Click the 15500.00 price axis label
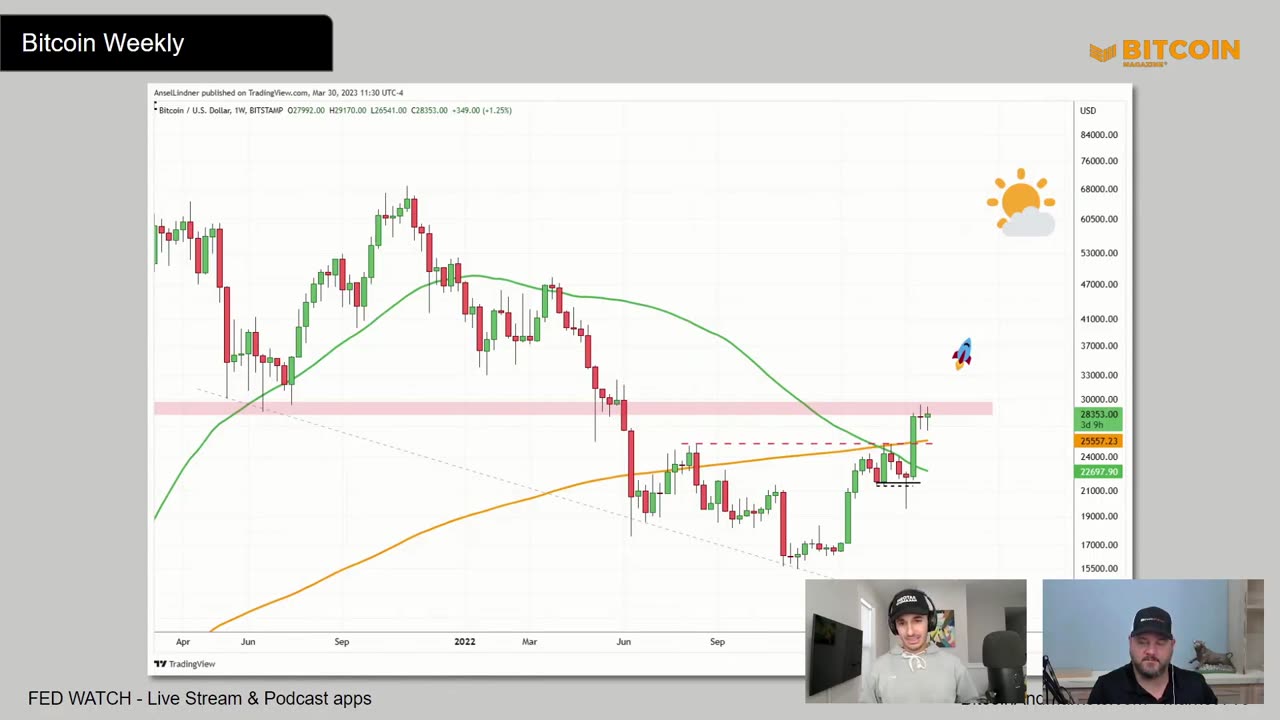Image resolution: width=1280 pixels, height=720 pixels. point(1099,569)
